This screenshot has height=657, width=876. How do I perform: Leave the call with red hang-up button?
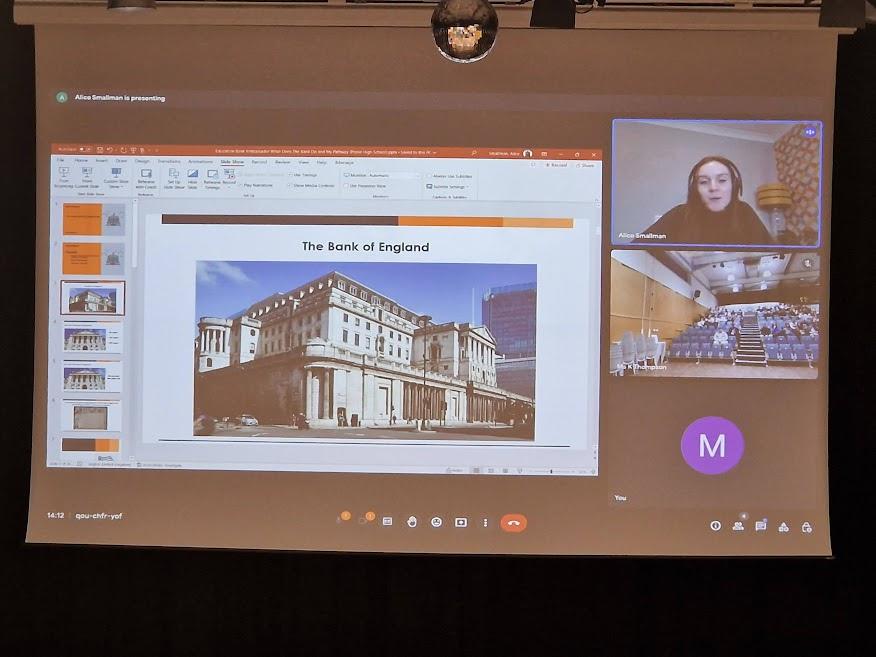[x=513, y=523]
